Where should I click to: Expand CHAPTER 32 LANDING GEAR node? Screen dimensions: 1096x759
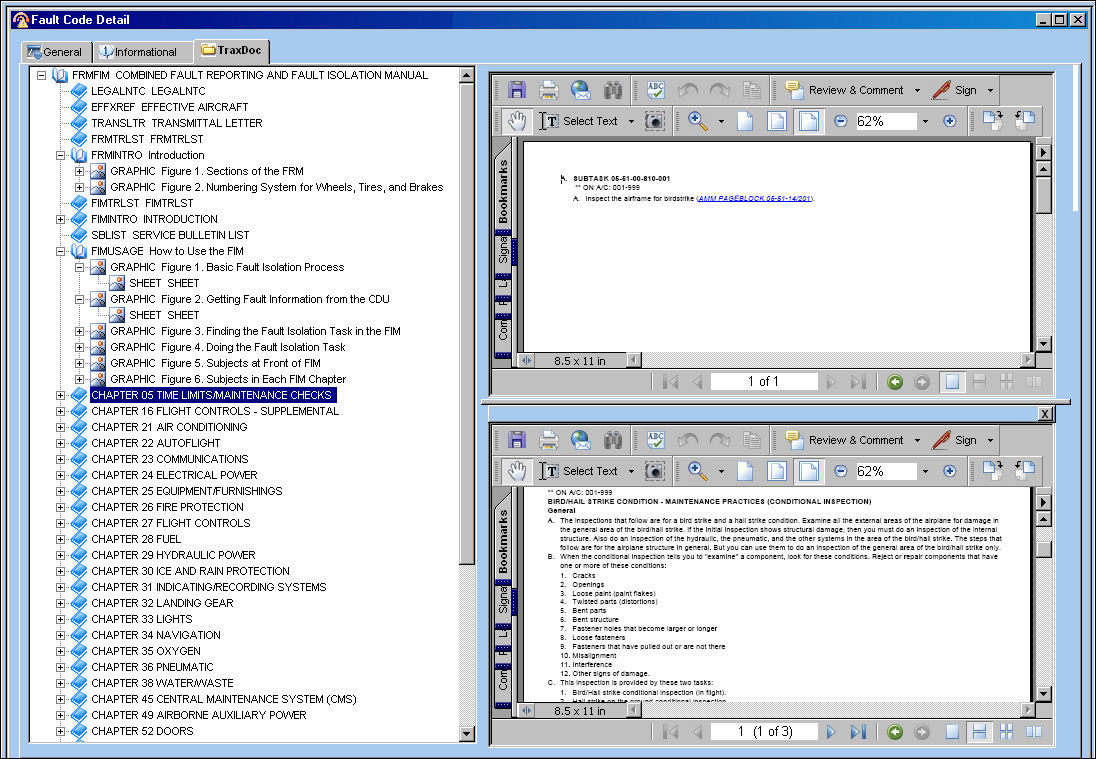point(61,604)
